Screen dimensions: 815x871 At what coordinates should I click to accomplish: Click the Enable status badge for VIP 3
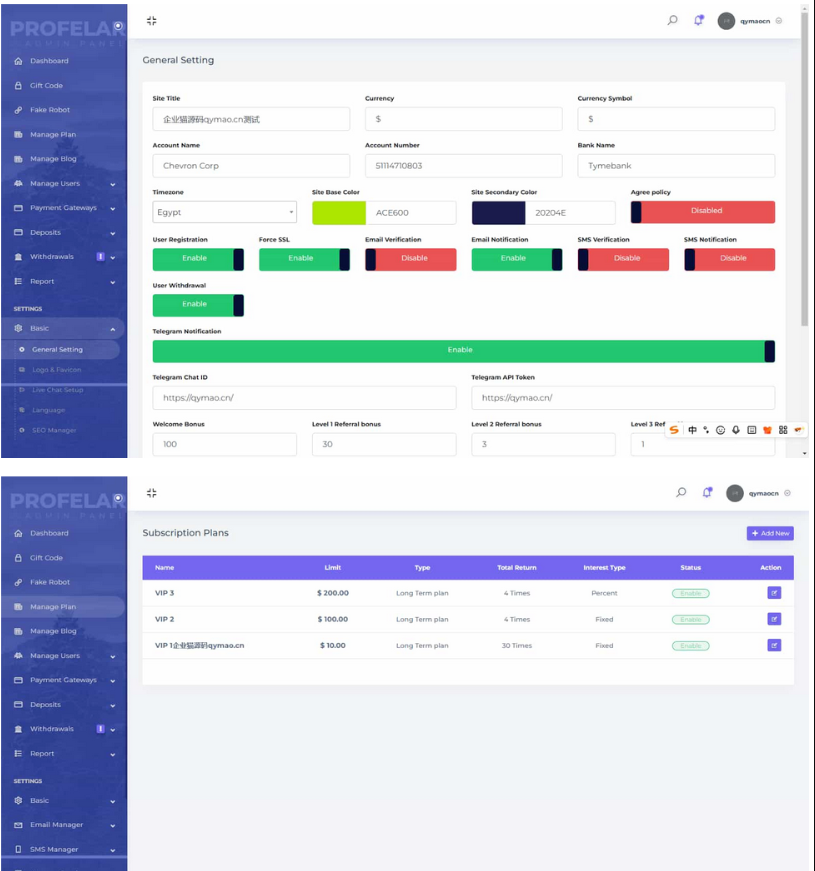tap(690, 593)
